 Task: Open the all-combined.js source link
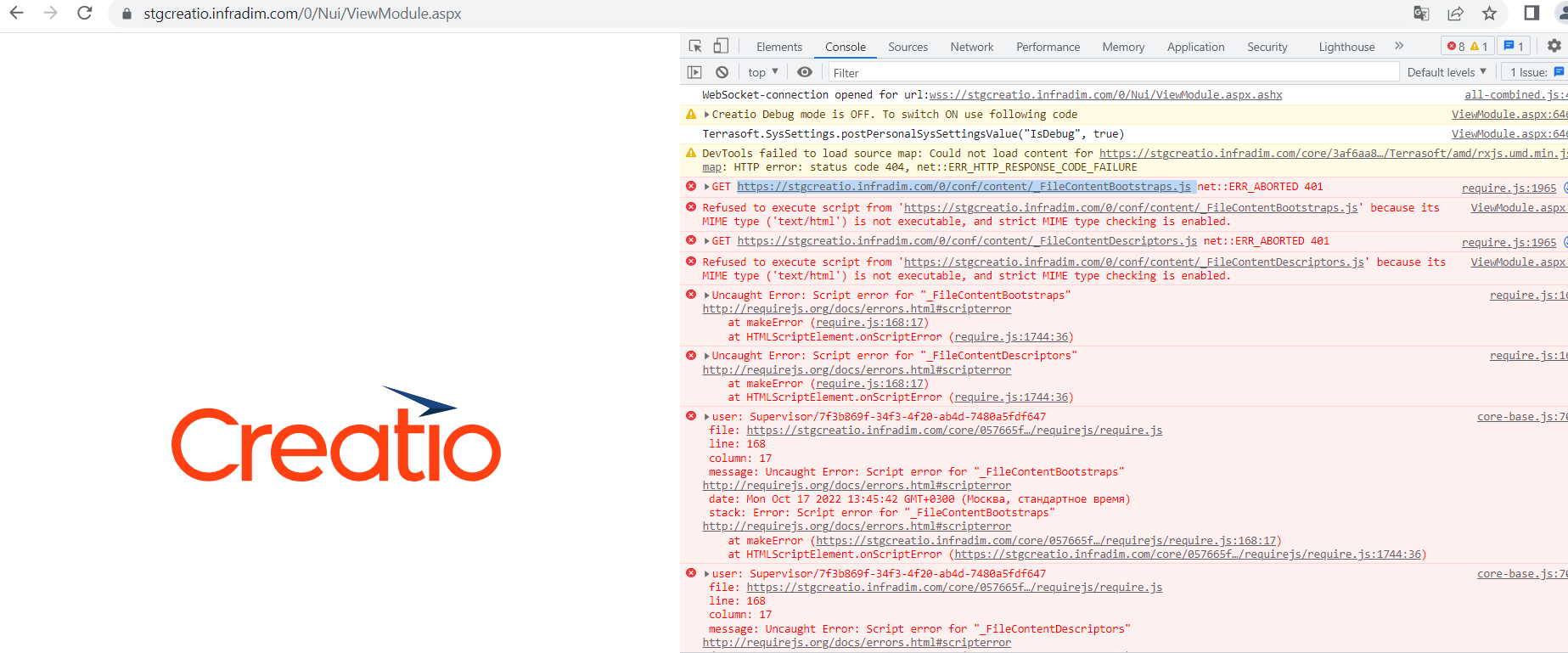point(1515,94)
